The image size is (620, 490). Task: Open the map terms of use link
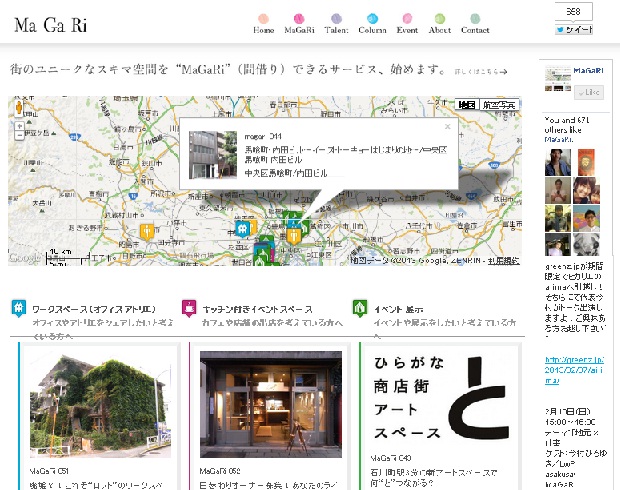coord(503,261)
